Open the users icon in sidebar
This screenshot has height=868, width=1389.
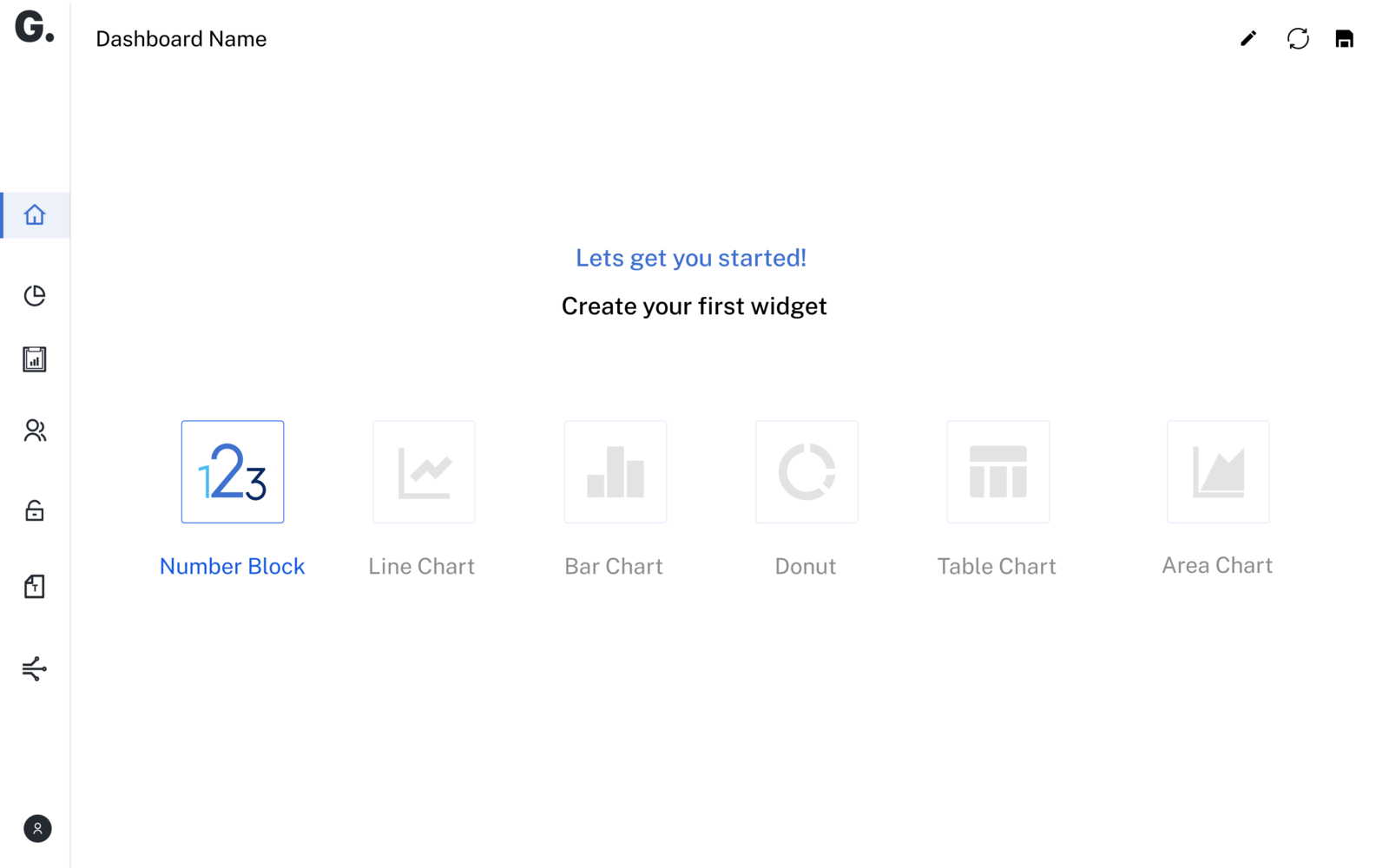point(35,431)
